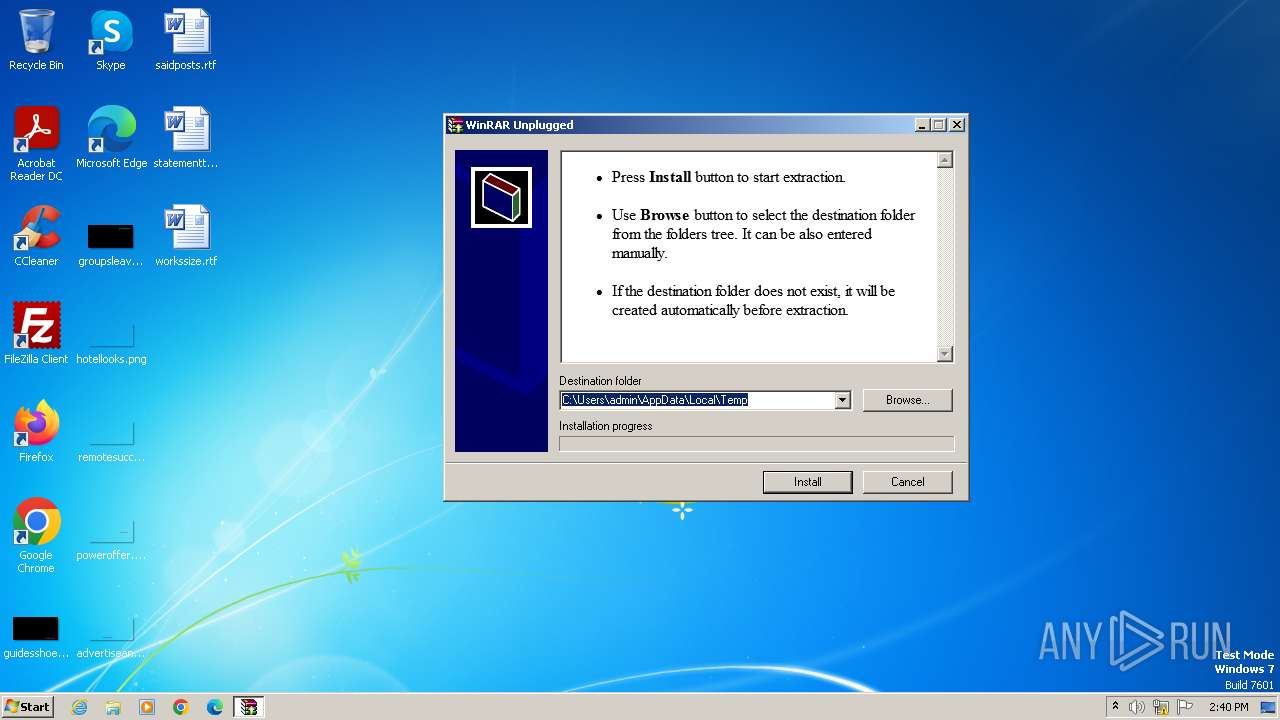Open the Microsoft Edge desktop shortcut
The height and width of the screenshot is (720, 1280).
111,138
